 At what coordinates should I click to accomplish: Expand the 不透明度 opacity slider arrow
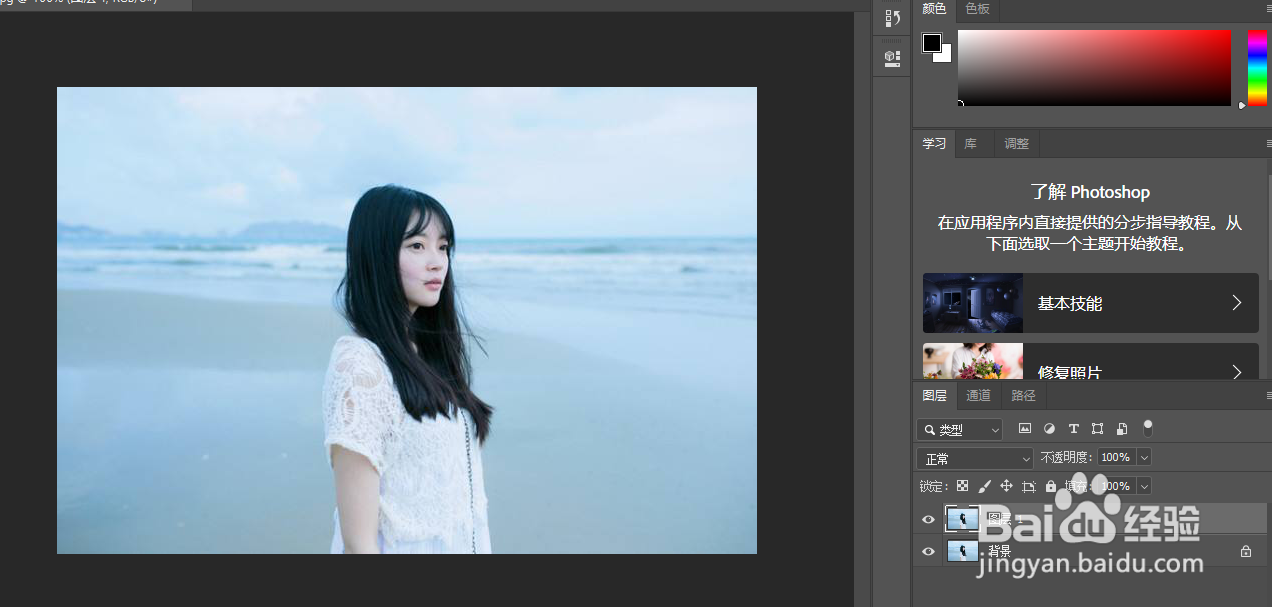(x=1144, y=457)
